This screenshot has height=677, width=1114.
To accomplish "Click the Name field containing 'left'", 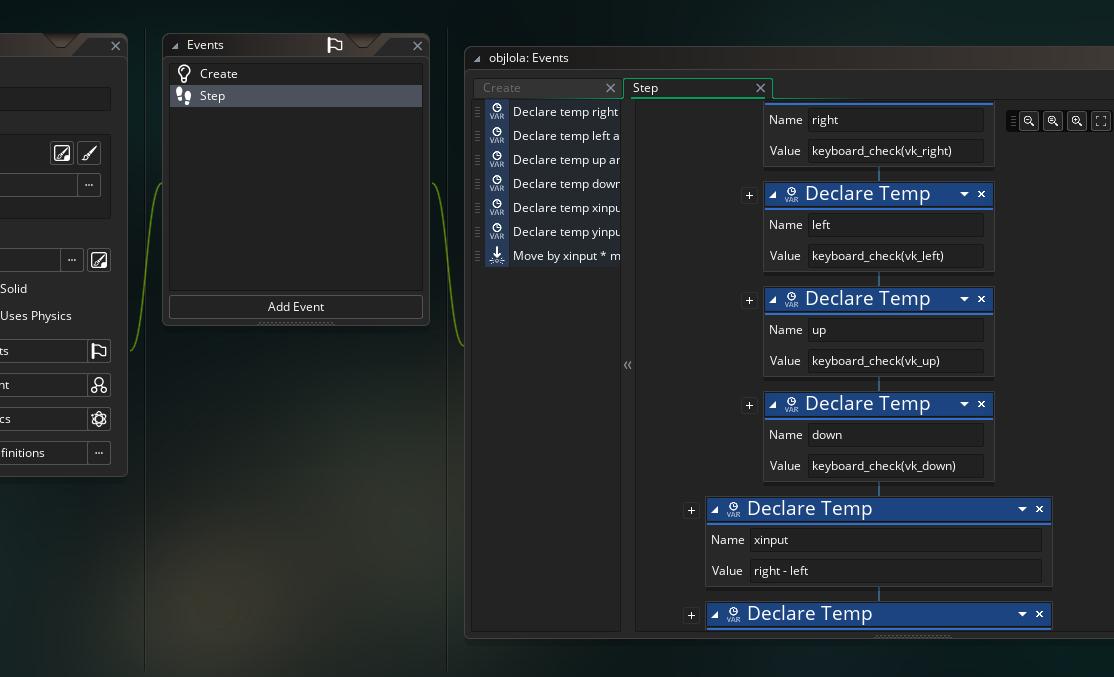I will [x=896, y=225].
